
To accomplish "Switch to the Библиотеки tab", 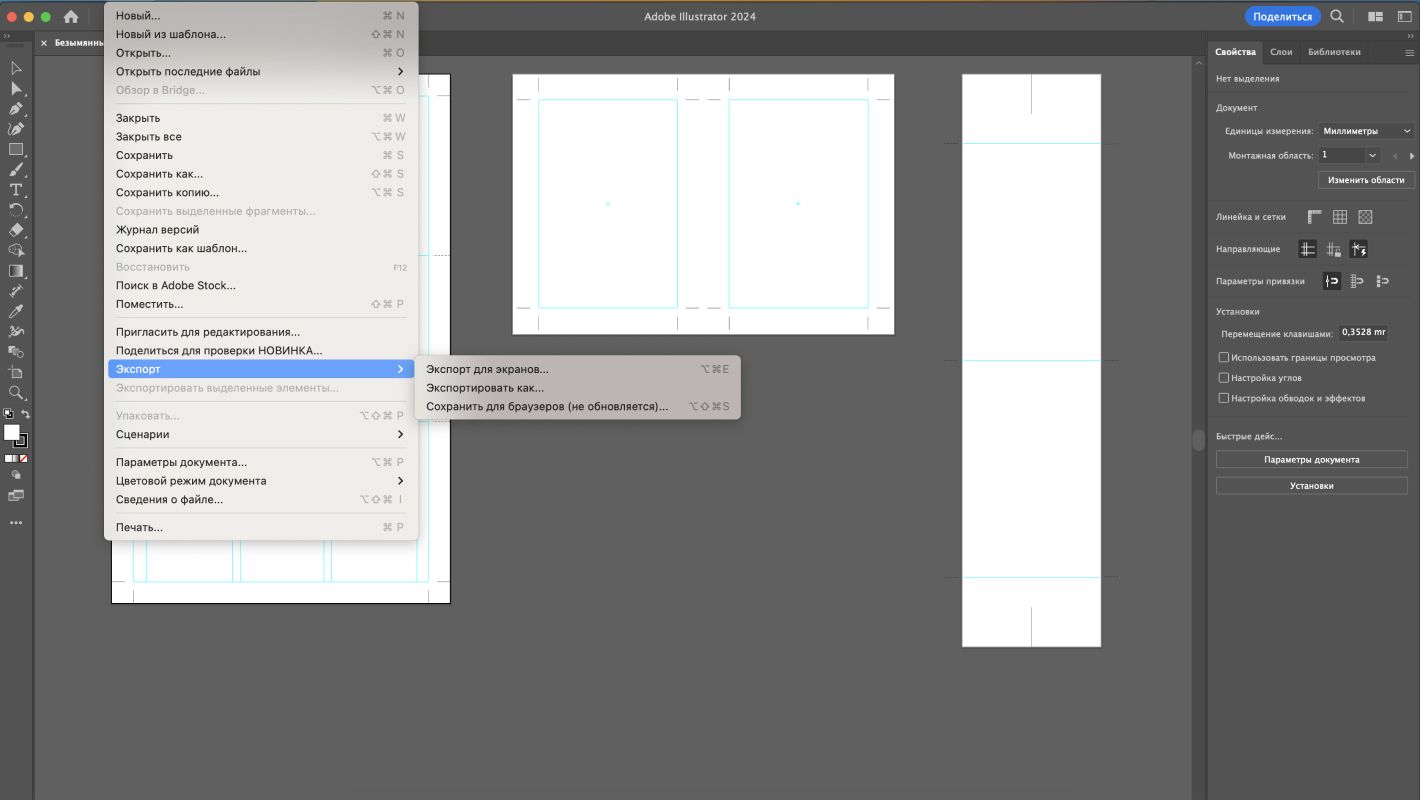I will pos(1334,52).
